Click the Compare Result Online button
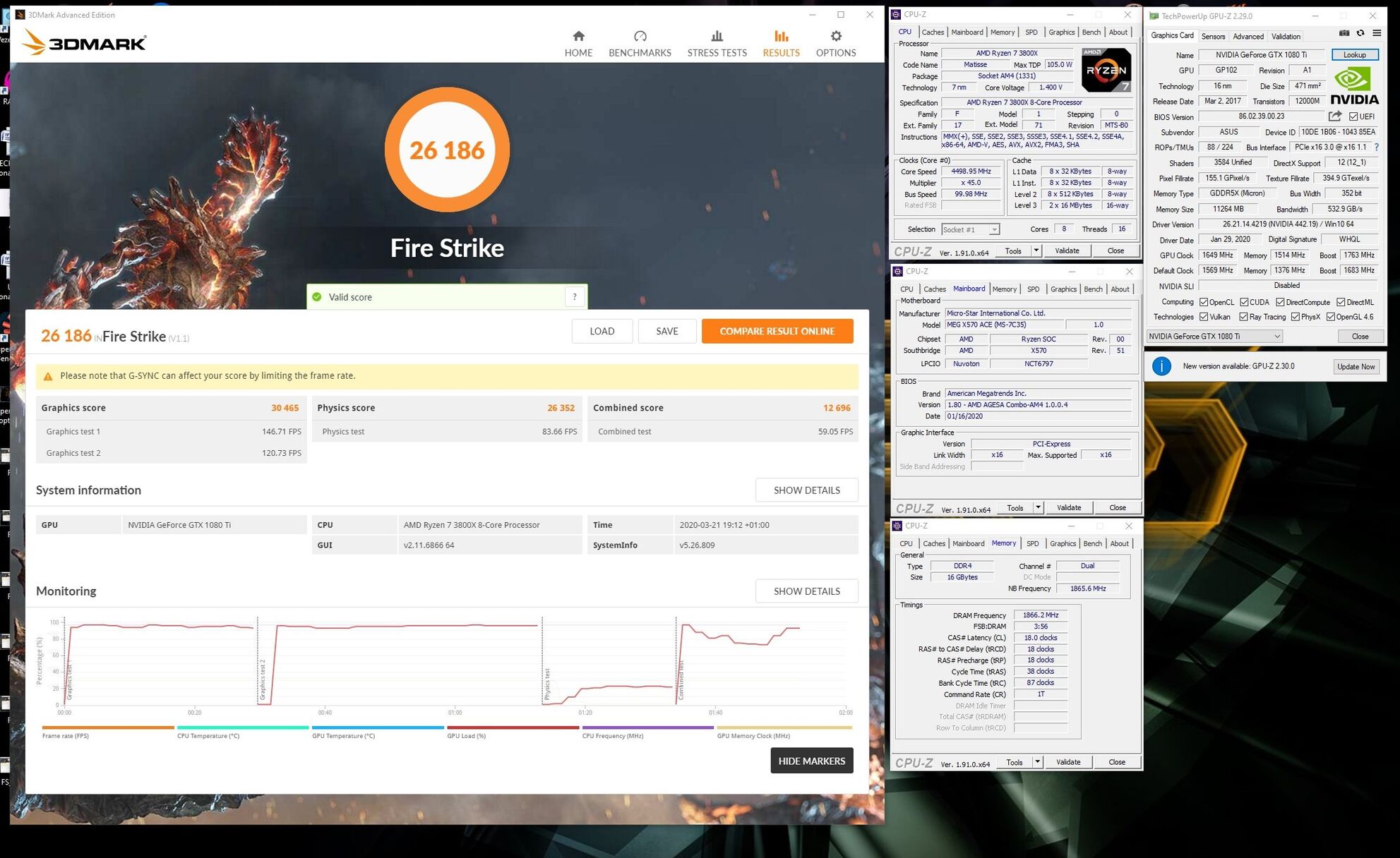Viewport: 1400px width, 858px height. 777,331
